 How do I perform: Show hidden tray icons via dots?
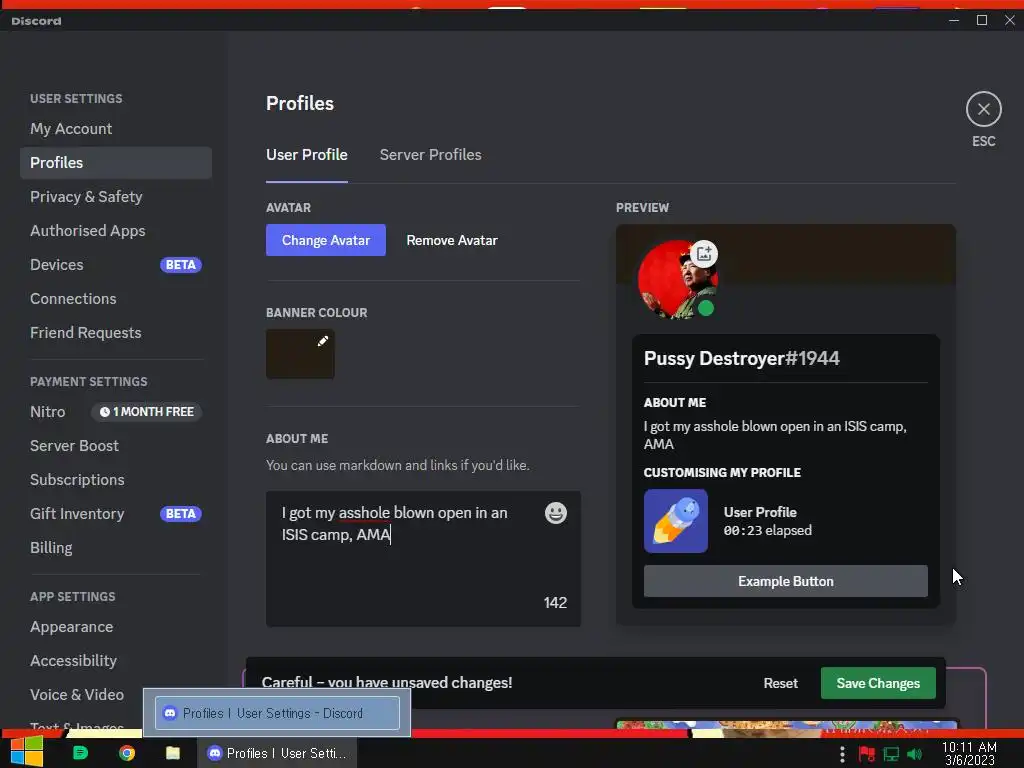tap(842, 754)
